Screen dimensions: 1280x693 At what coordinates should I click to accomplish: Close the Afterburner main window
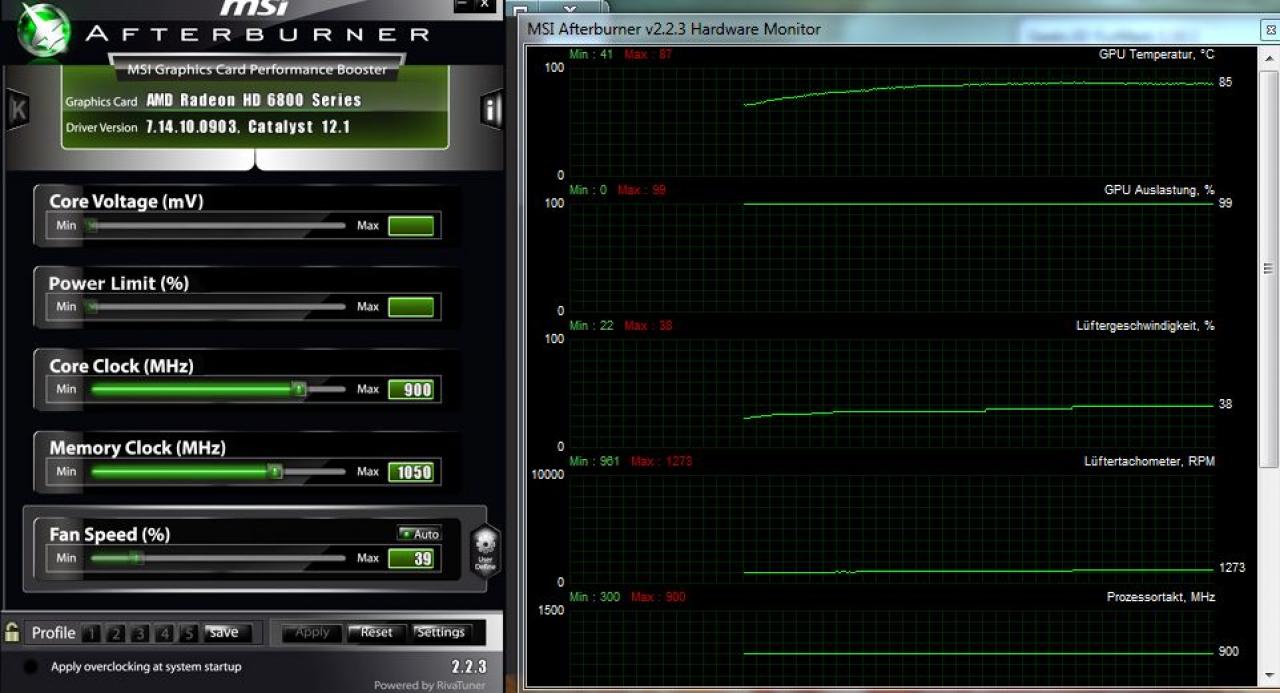click(485, 5)
